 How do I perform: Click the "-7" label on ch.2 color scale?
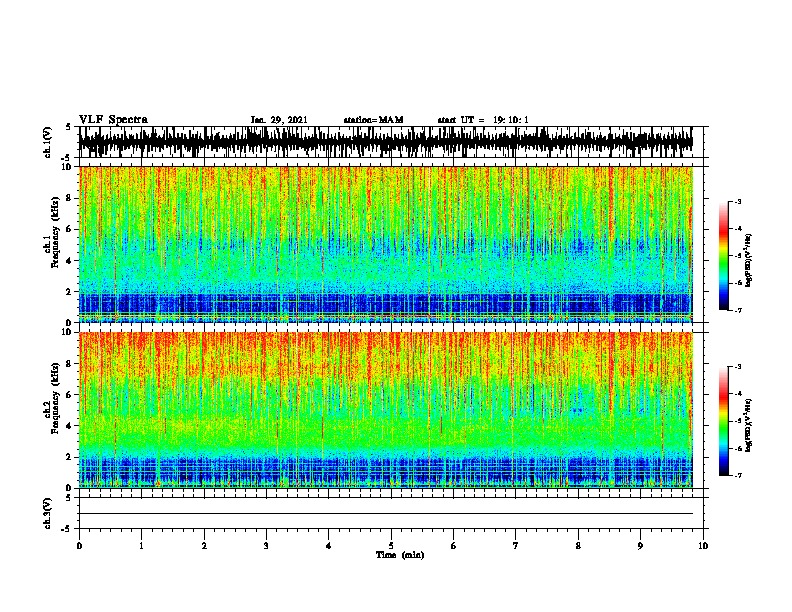(x=738, y=475)
